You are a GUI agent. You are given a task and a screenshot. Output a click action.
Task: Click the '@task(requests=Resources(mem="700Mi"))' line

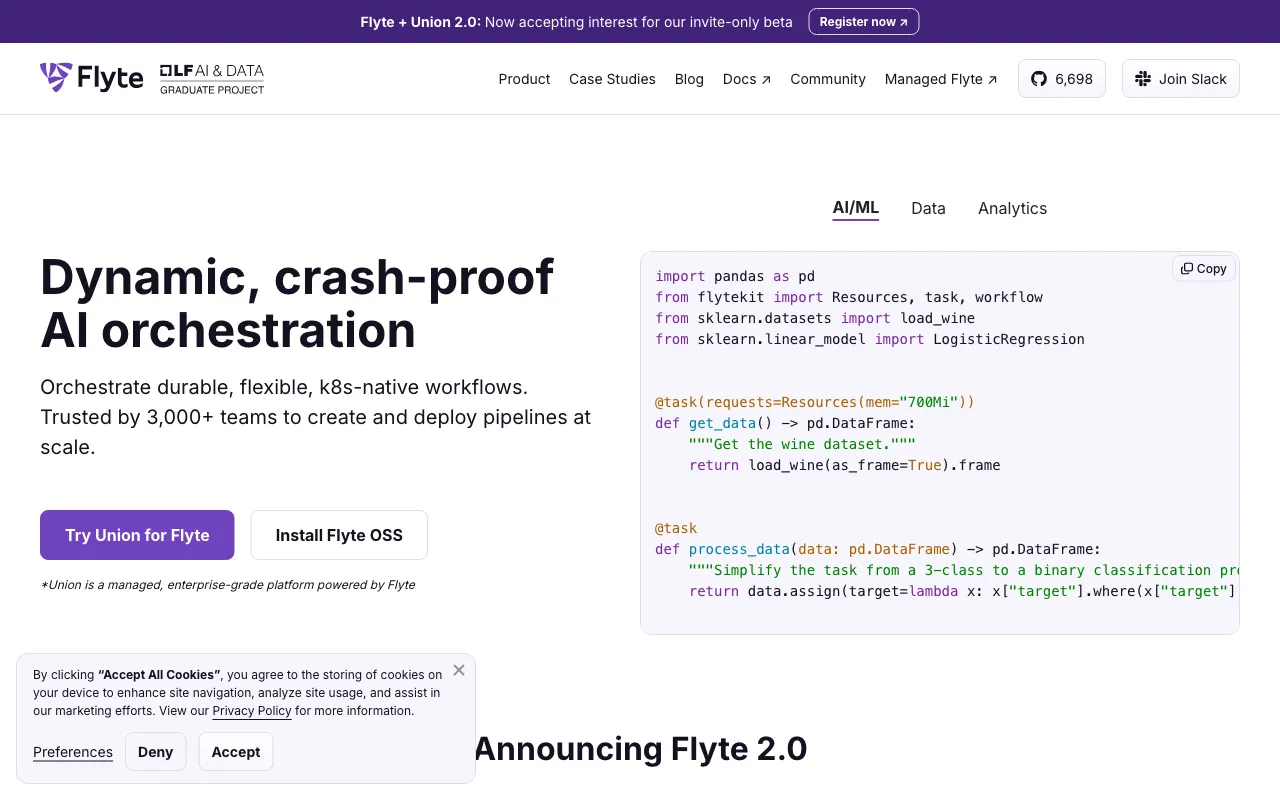coord(815,402)
